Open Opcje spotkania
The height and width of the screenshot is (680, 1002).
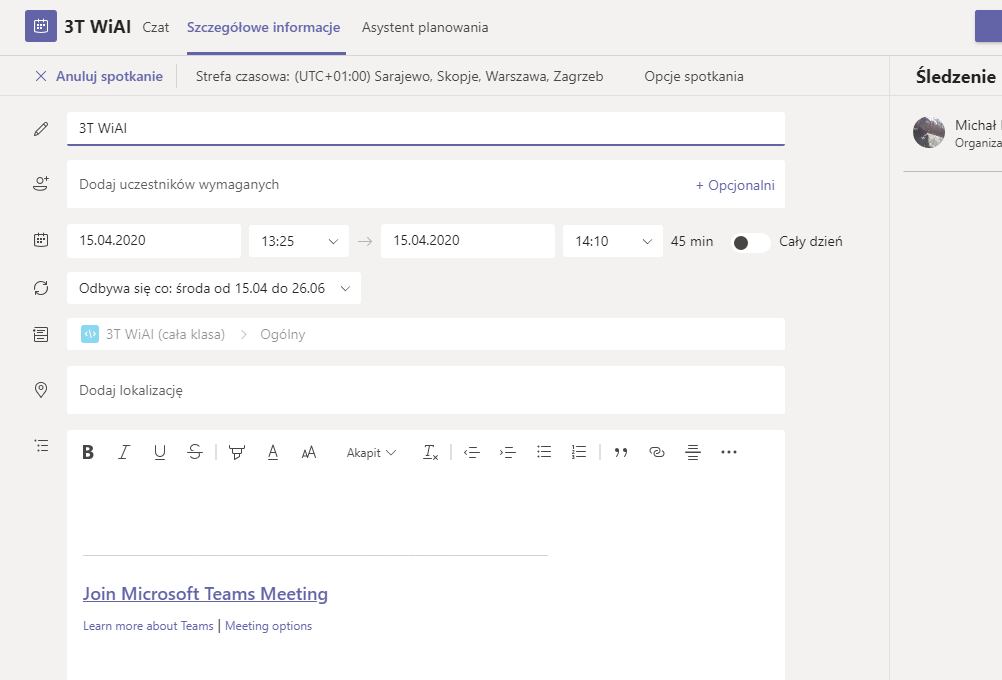[x=694, y=76]
